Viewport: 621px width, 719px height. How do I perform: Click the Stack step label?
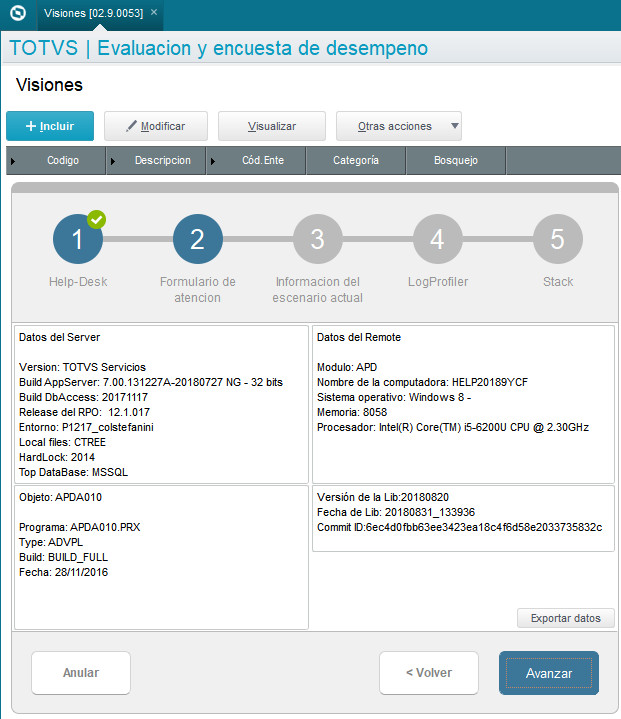[558, 282]
